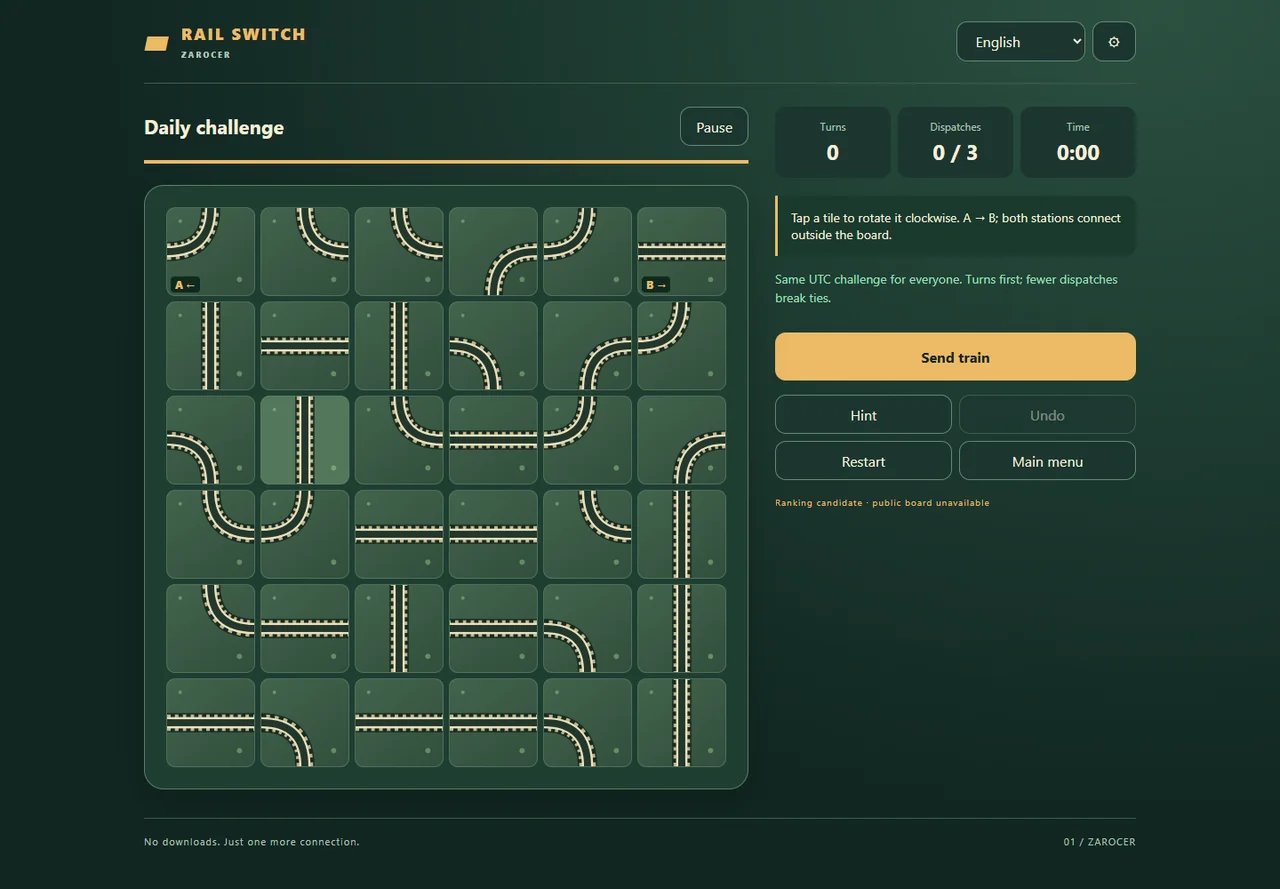The width and height of the screenshot is (1280, 889).
Task: Rotate the curved tile in row 1, column 3
Action: coord(399,251)
